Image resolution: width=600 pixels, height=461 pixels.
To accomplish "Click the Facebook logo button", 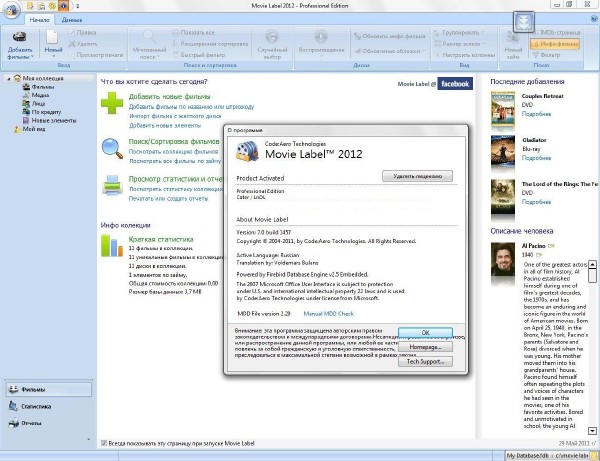I will [x=453, y=84].
